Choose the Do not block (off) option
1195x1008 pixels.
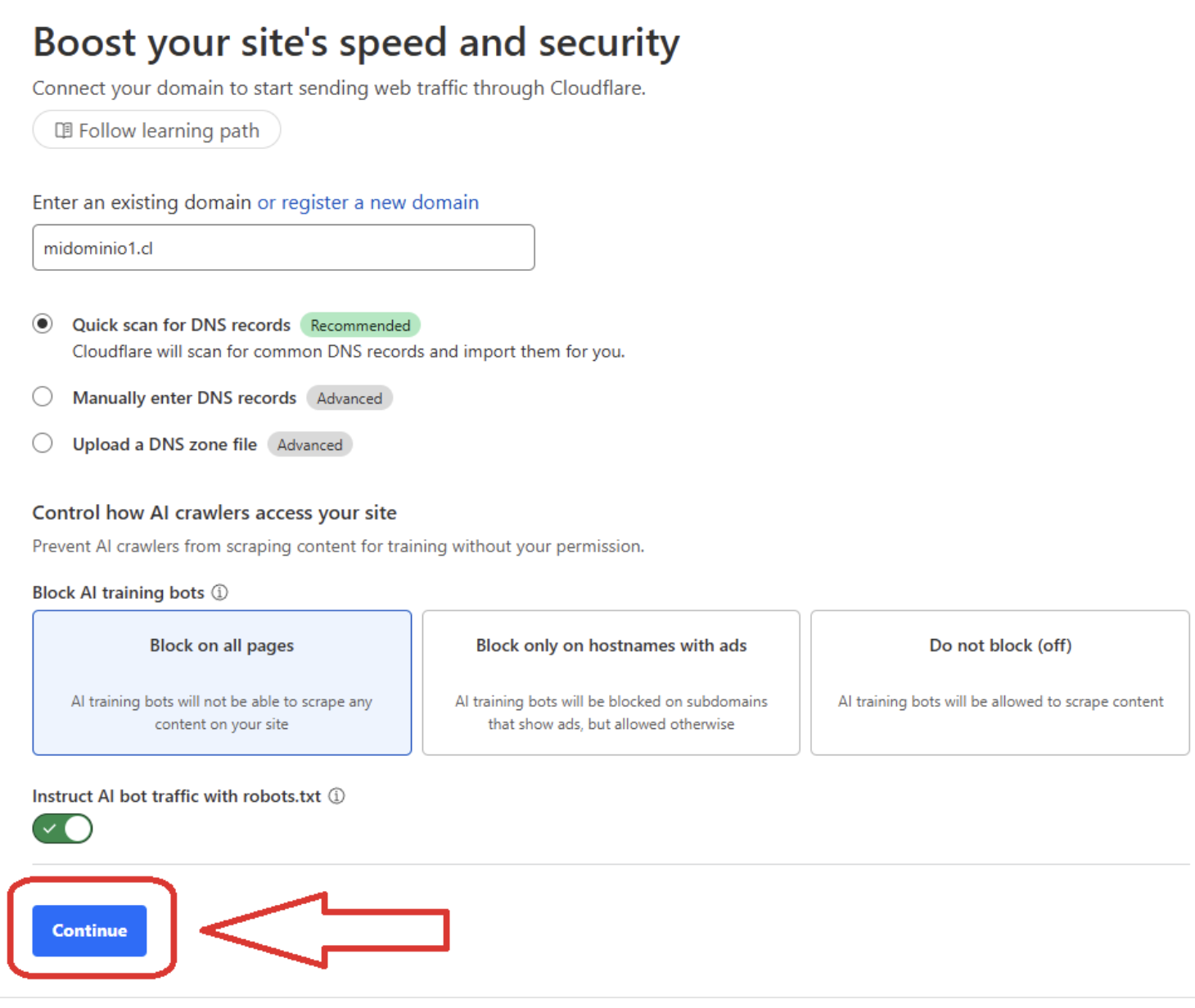pos(999,682)
